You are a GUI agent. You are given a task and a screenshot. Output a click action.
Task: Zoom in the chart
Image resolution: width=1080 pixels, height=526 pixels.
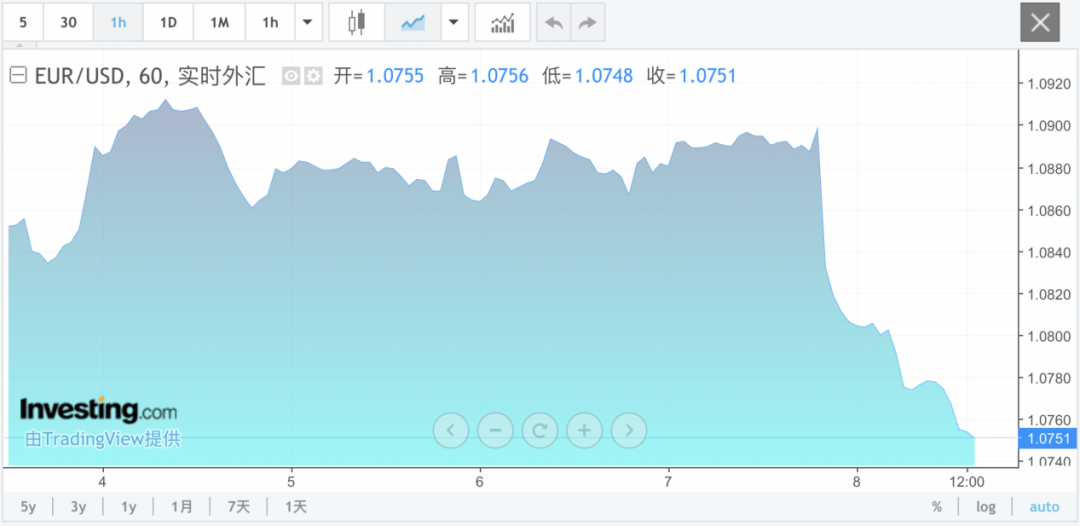(x=584, y=431)
